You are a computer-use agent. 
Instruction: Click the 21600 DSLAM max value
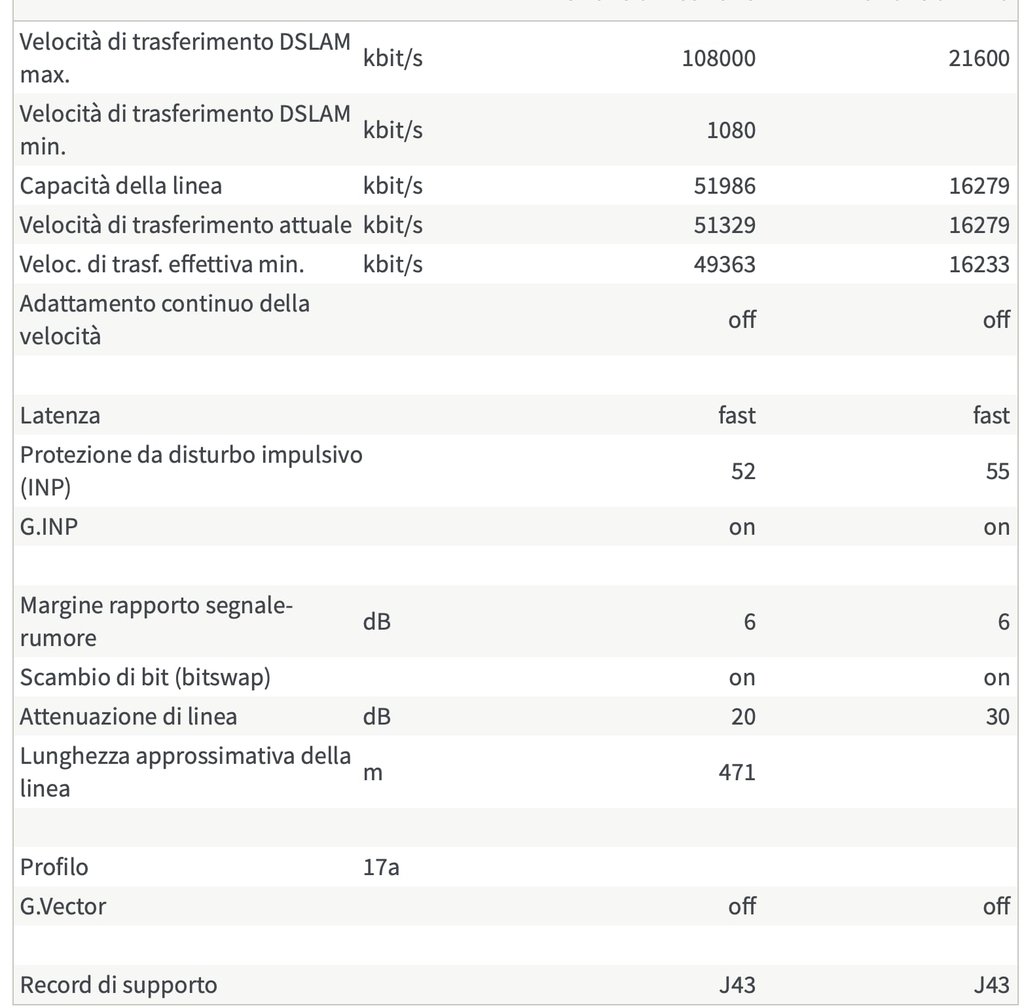[x=978, y=58]
